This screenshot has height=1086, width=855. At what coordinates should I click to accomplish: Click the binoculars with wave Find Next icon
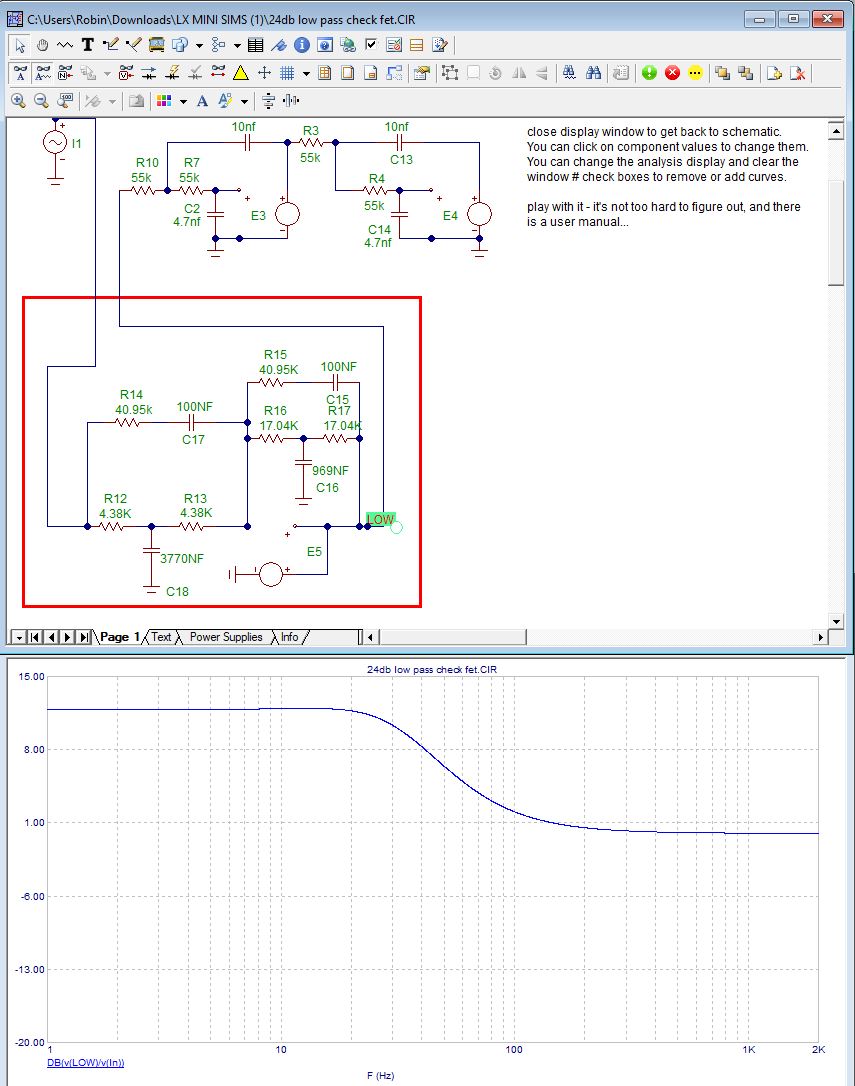pyautogui.click(x=570, y=73)
